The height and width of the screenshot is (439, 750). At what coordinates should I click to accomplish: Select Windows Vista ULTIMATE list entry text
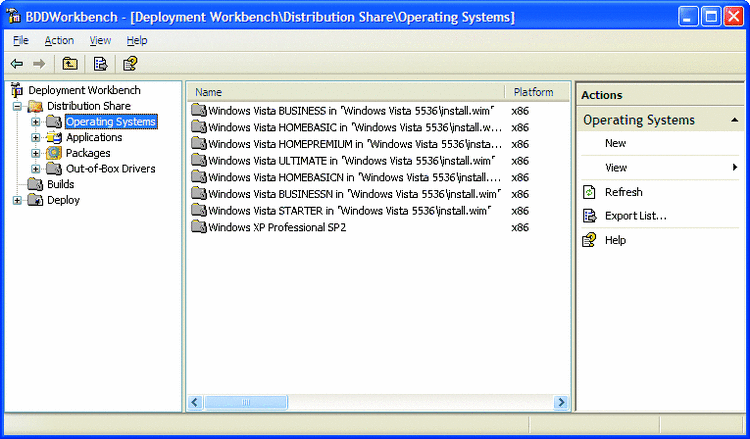[352, 161]
